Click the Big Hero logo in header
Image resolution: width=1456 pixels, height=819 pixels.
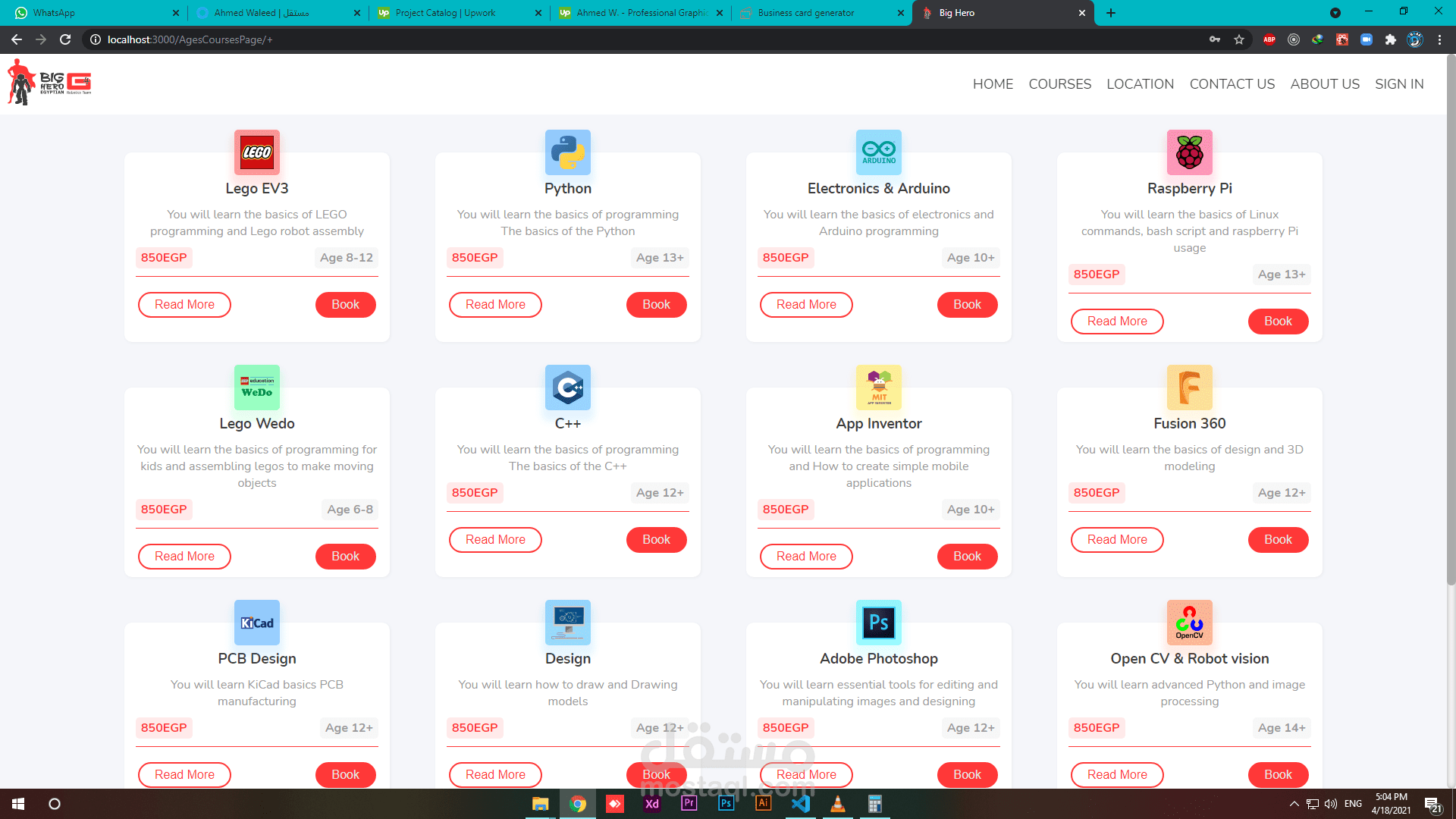tap(49, 83)
